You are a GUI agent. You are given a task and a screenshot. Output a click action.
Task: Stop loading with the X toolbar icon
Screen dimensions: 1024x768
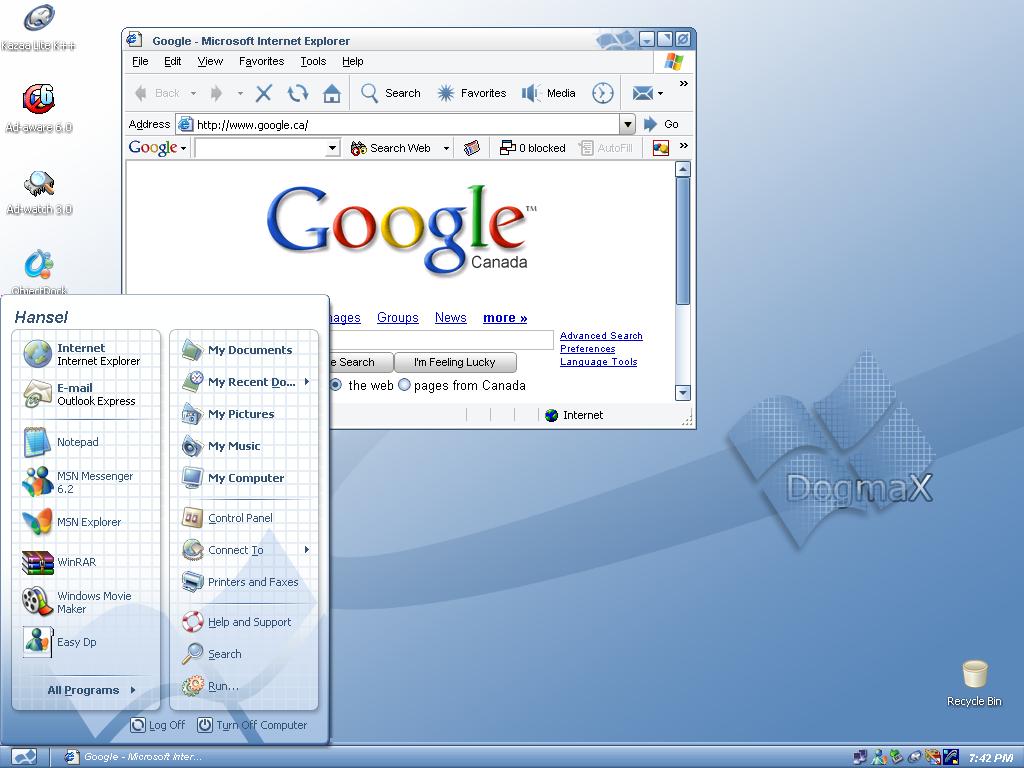[264, 93]
